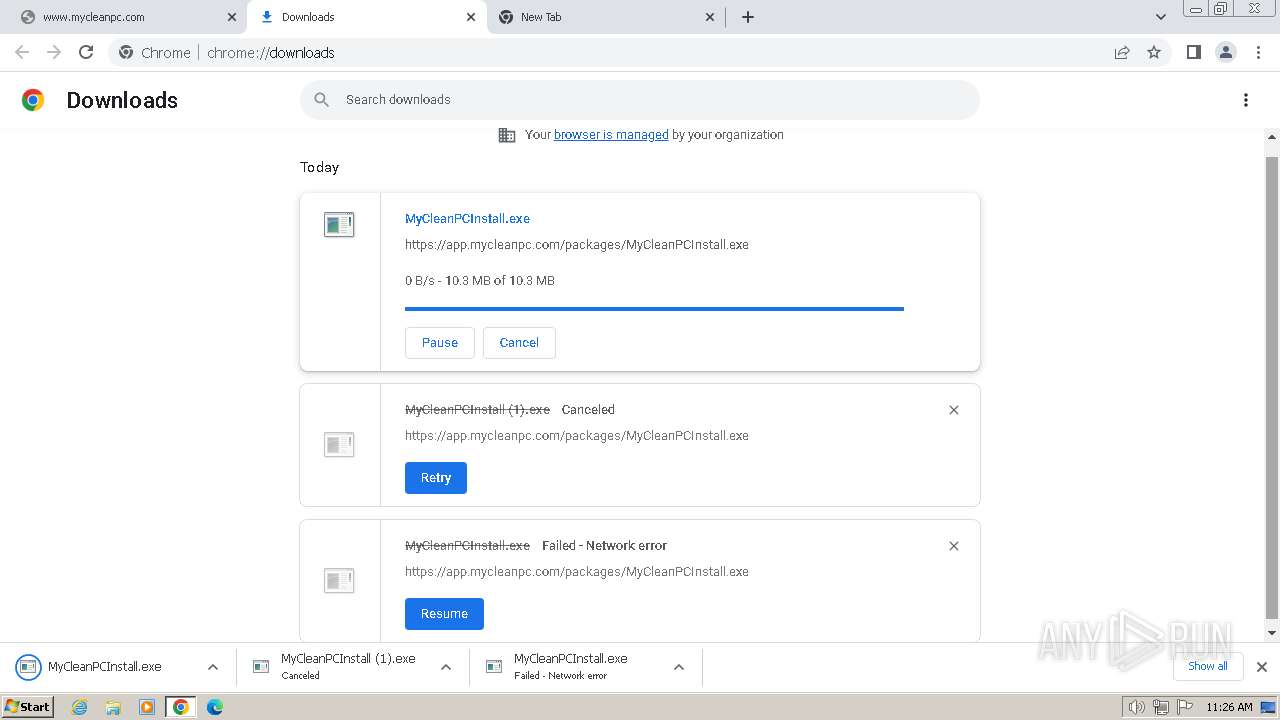
Task: Open the tab search dropdown arrow
Action: click(x=1161, y=17)
